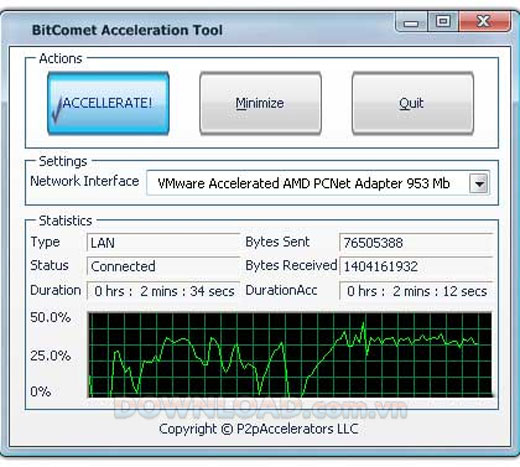
Task: Click the 25.0% graph axis label
Action: pos(50,356)
